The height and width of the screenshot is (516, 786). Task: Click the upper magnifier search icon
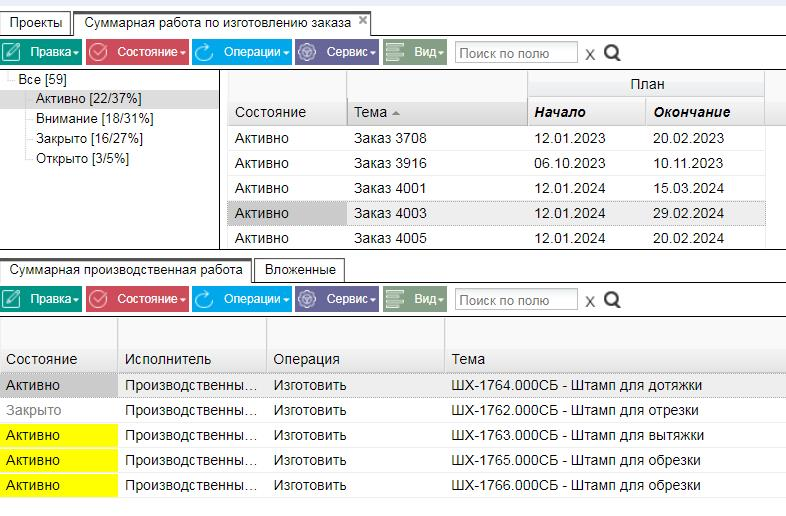(612, 53)
